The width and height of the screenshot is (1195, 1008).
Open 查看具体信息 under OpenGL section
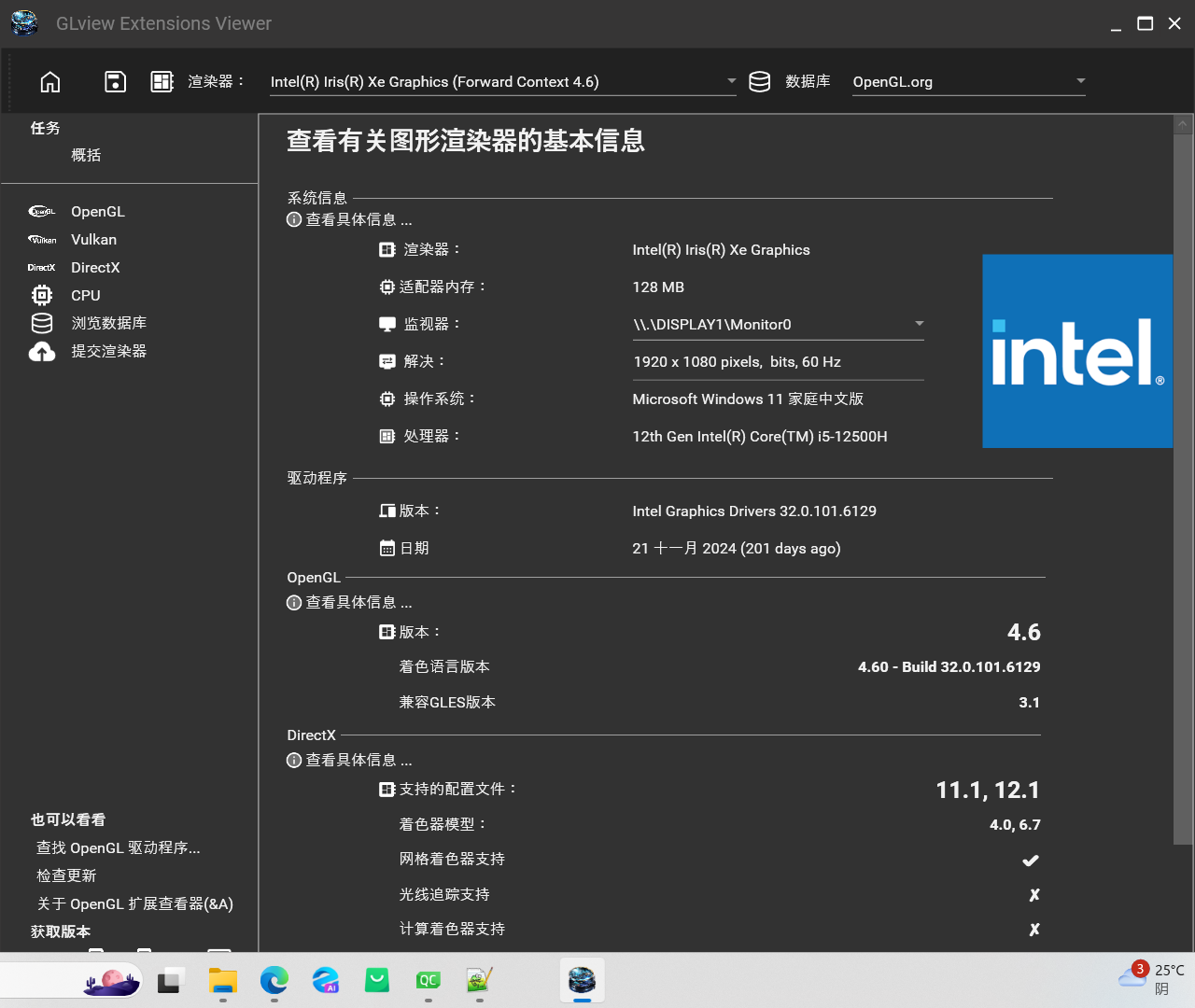[359, 603]
